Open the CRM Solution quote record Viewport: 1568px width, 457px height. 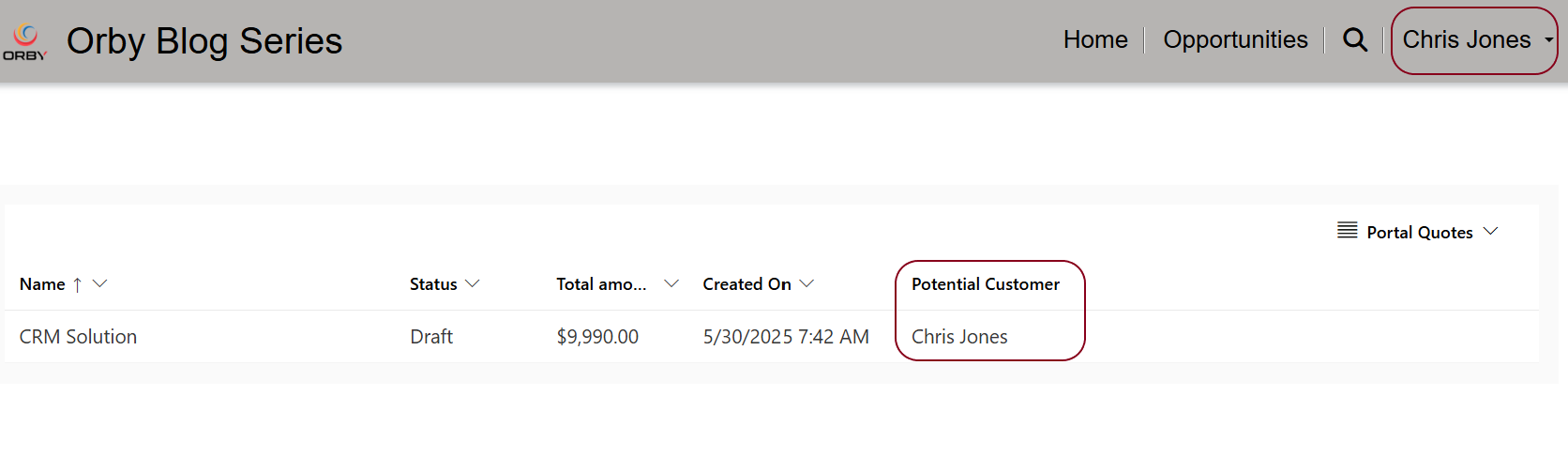[78, 337]
